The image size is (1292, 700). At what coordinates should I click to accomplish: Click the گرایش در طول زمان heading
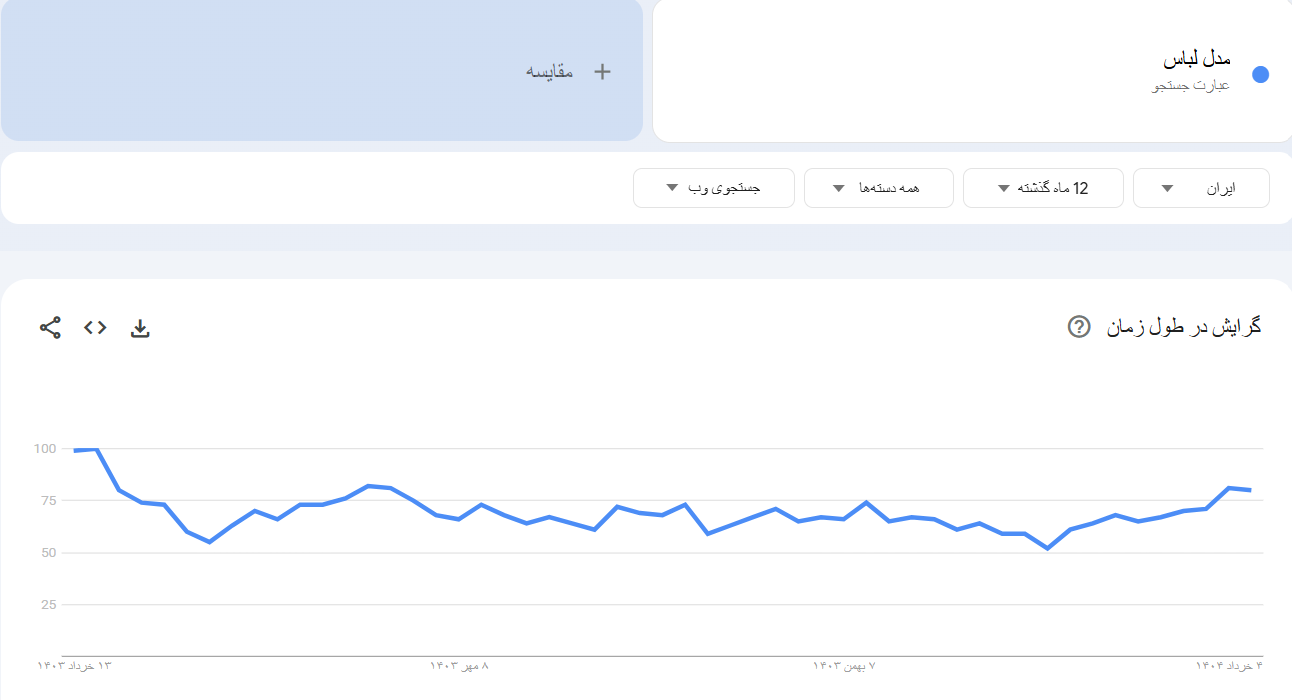[1184, 327]
